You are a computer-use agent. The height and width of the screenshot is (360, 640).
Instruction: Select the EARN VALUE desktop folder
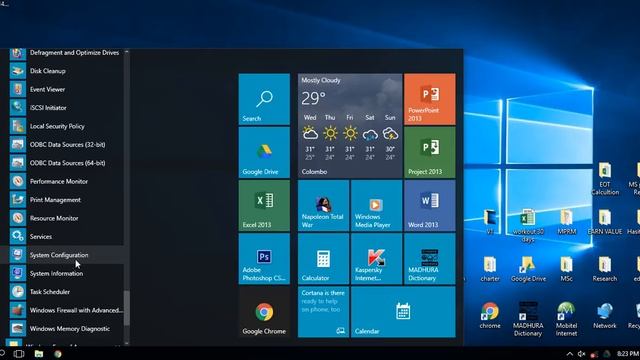click(604, 222)
